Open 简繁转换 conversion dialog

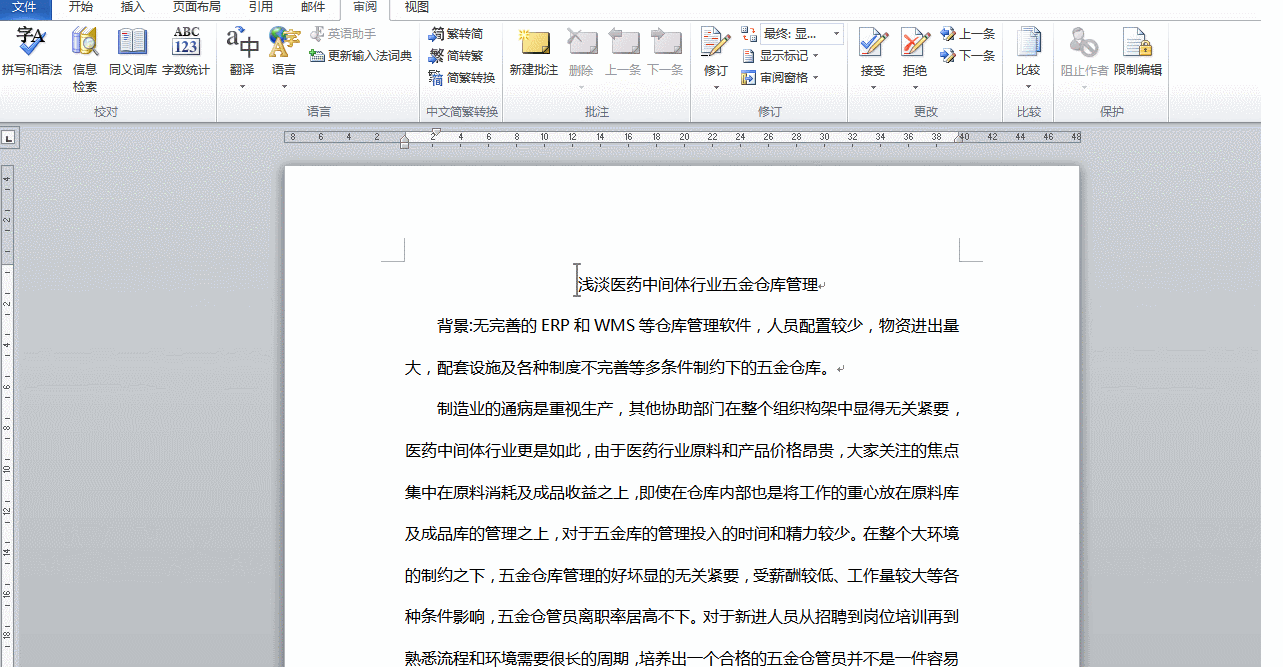coord(462,78)
